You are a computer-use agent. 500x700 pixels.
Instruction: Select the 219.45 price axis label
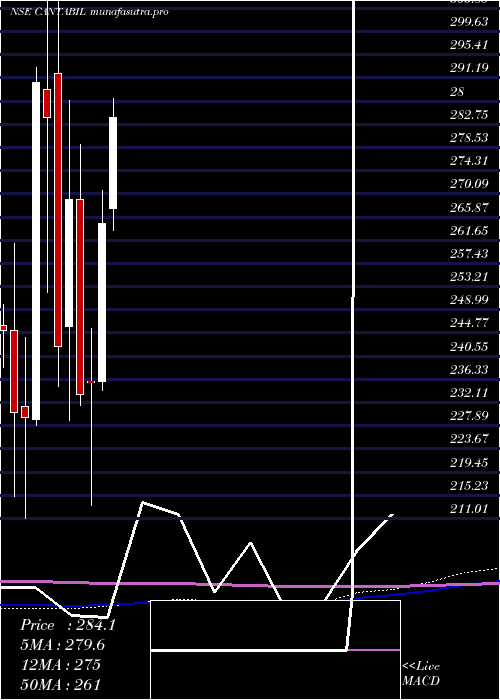coord(469,462)
